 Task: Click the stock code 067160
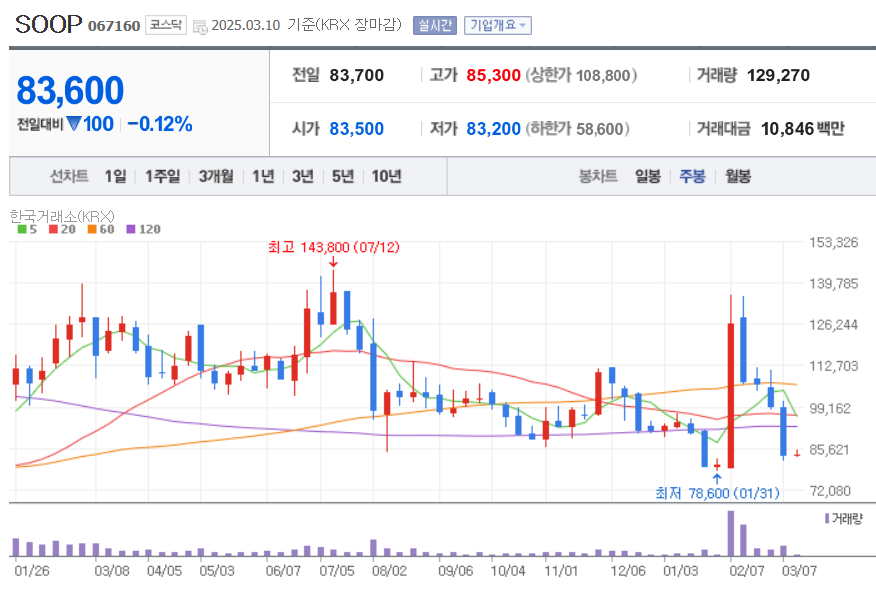tap(114, 26)
